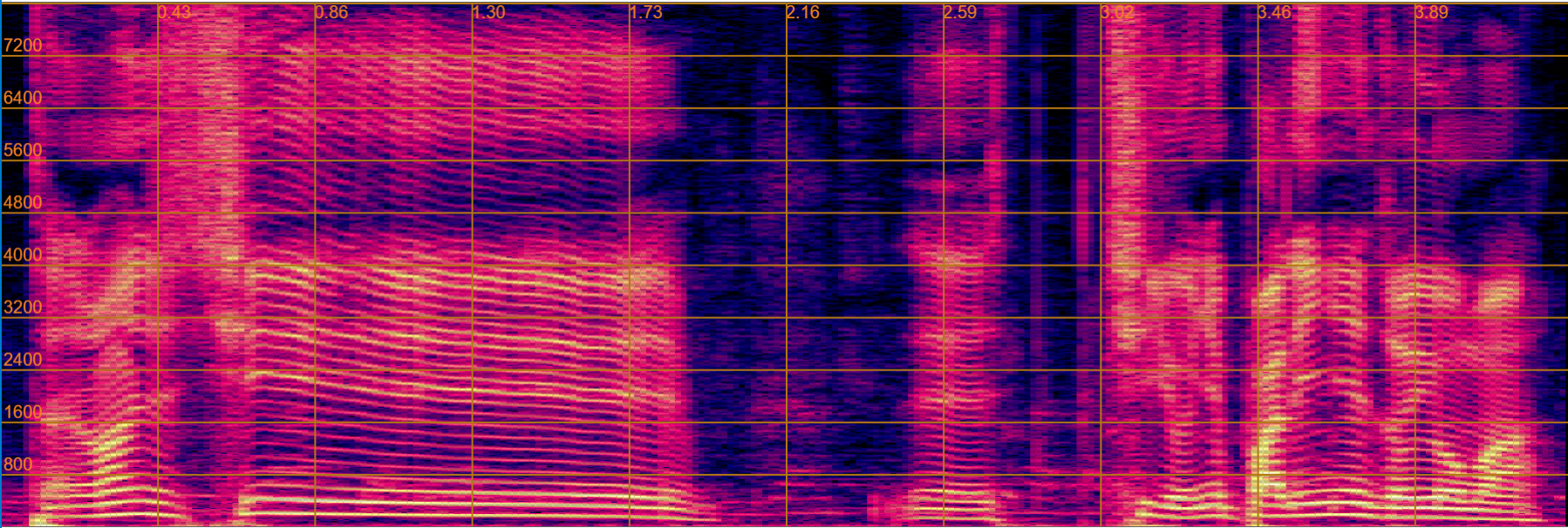Click the 1.73 time axis label
This screenshot has height=528, width=1568.
click(646, 12)
